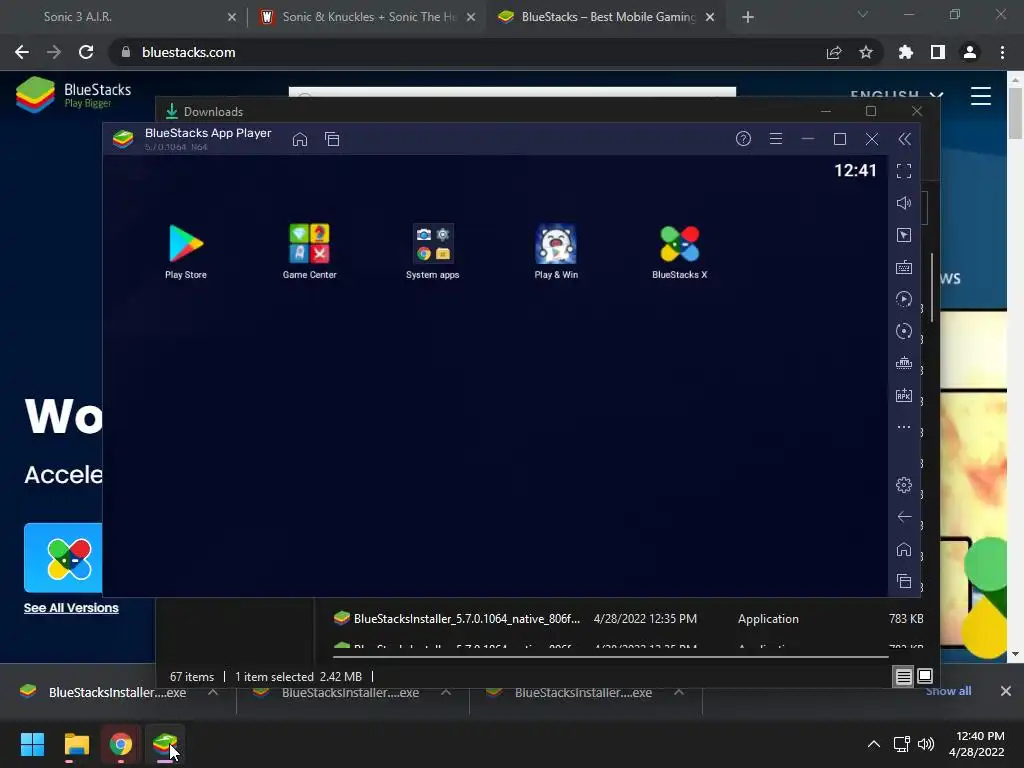Viewport: 1024px width, 768px height.
Task: Expand second BlueStacksInstaller download options arrow
Action: point(446,692)
